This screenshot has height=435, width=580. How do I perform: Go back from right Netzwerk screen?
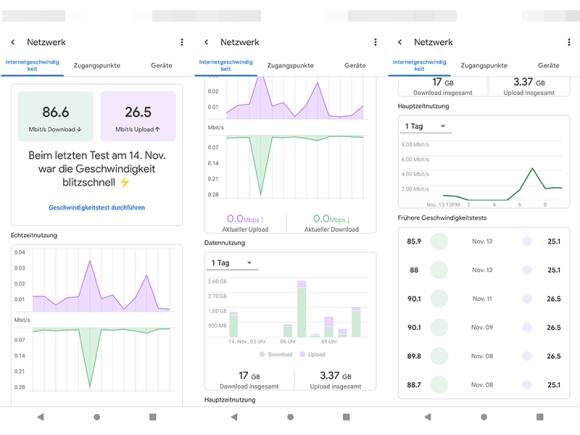pyautogui.click(x=400, y=42)
